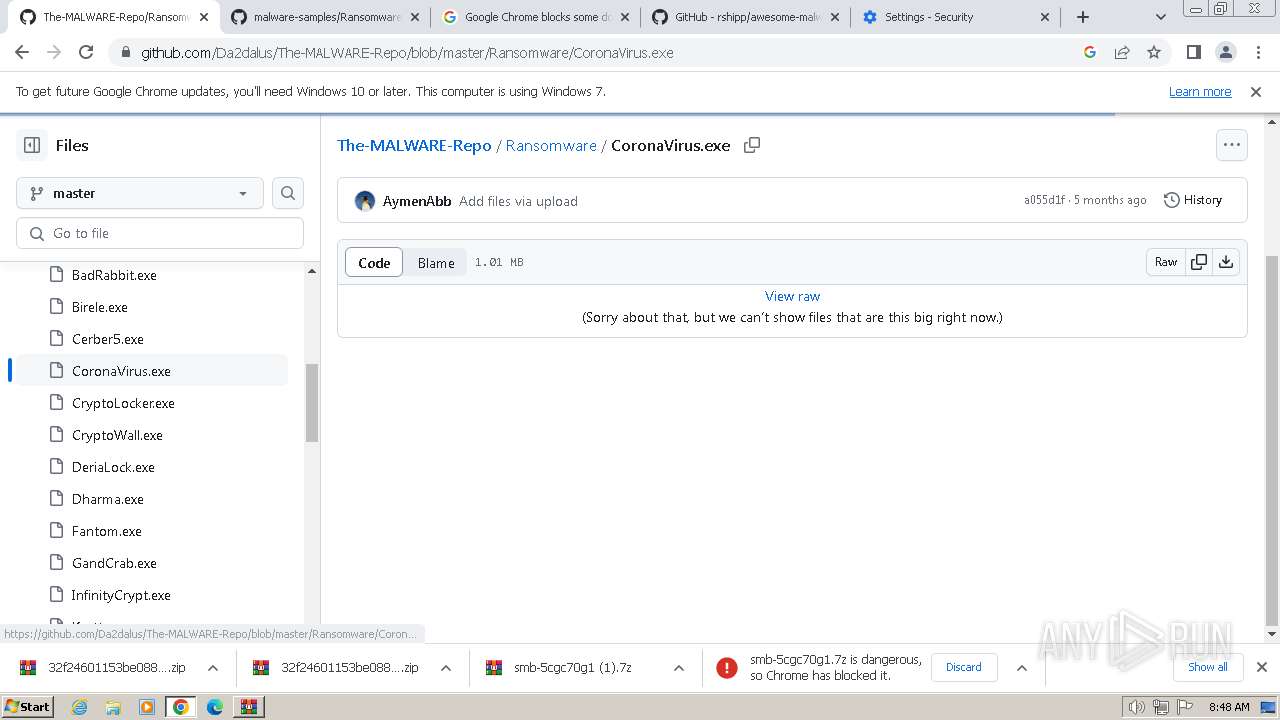Select the Code view tab
This screenshot has width=1280, height=720.
tap(374, 262)
